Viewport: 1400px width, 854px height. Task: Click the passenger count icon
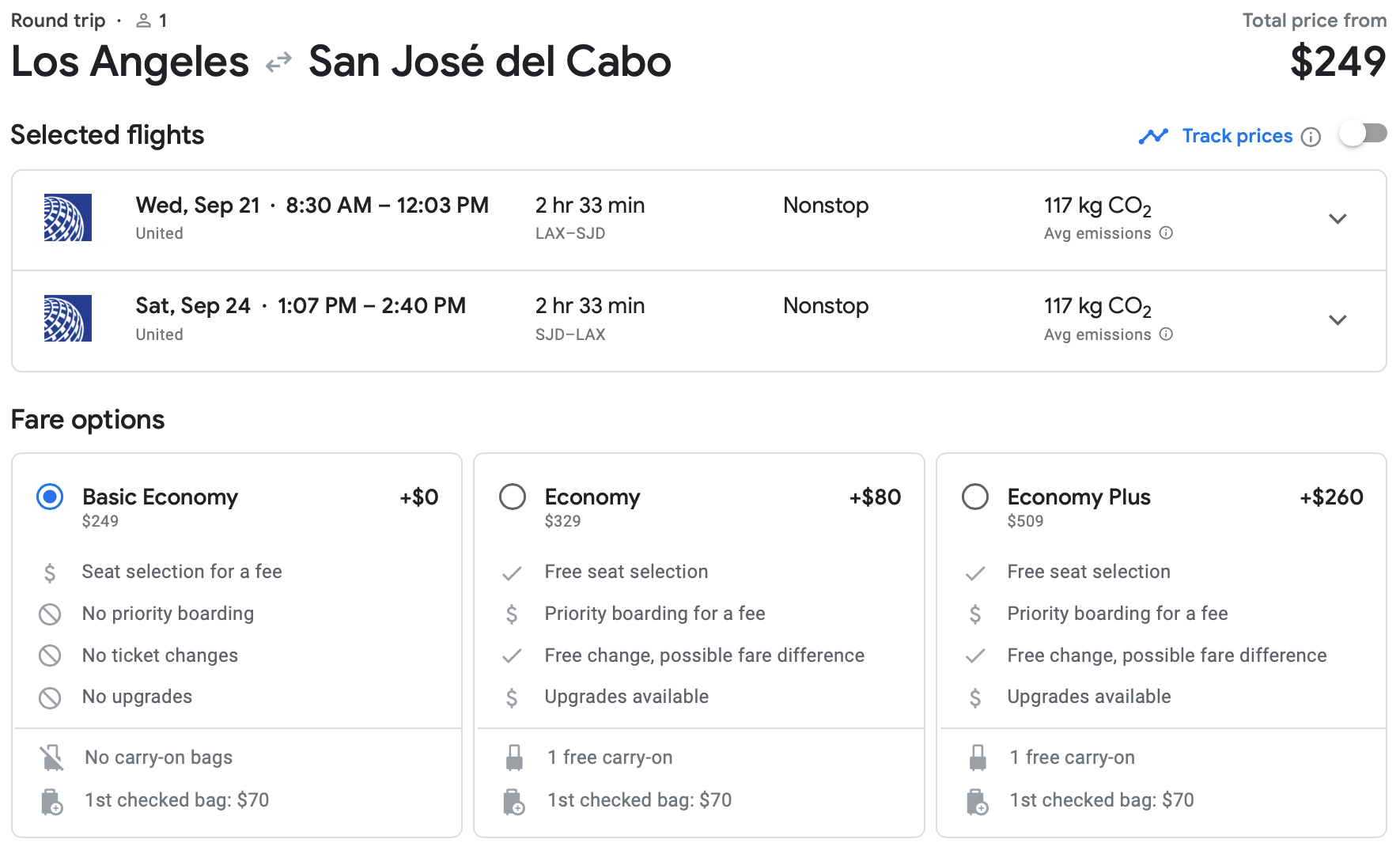pos(143,21)
